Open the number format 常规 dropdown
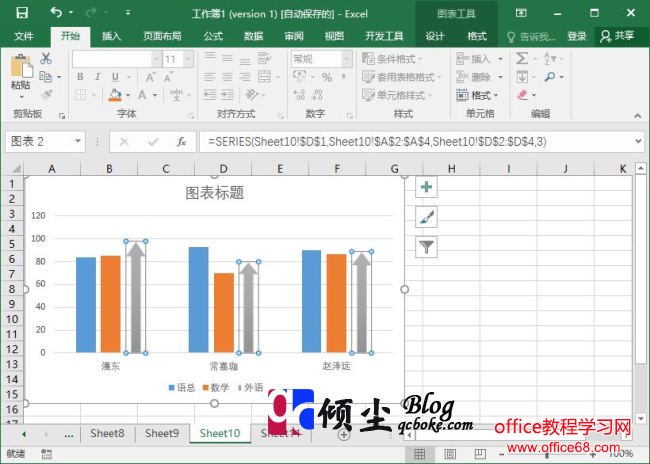Screen dimensions: 650x464 [347, 59]
